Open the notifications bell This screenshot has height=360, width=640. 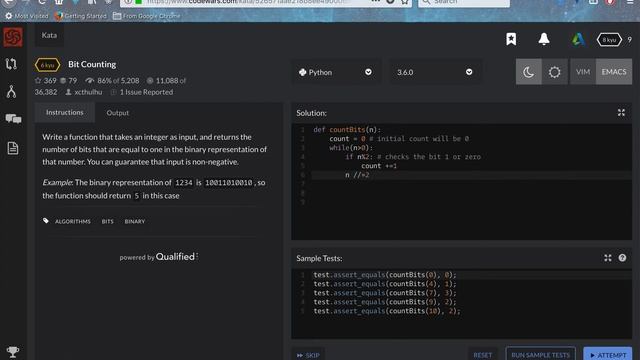[x=544, y=39]
